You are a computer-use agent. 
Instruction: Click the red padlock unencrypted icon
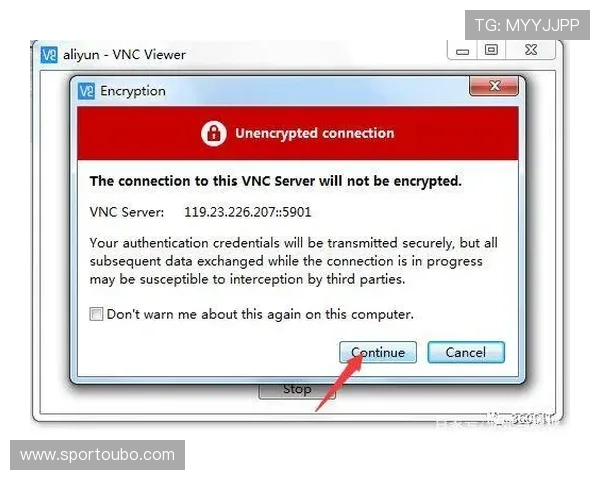pyautogui.click(x=214, y=133)
